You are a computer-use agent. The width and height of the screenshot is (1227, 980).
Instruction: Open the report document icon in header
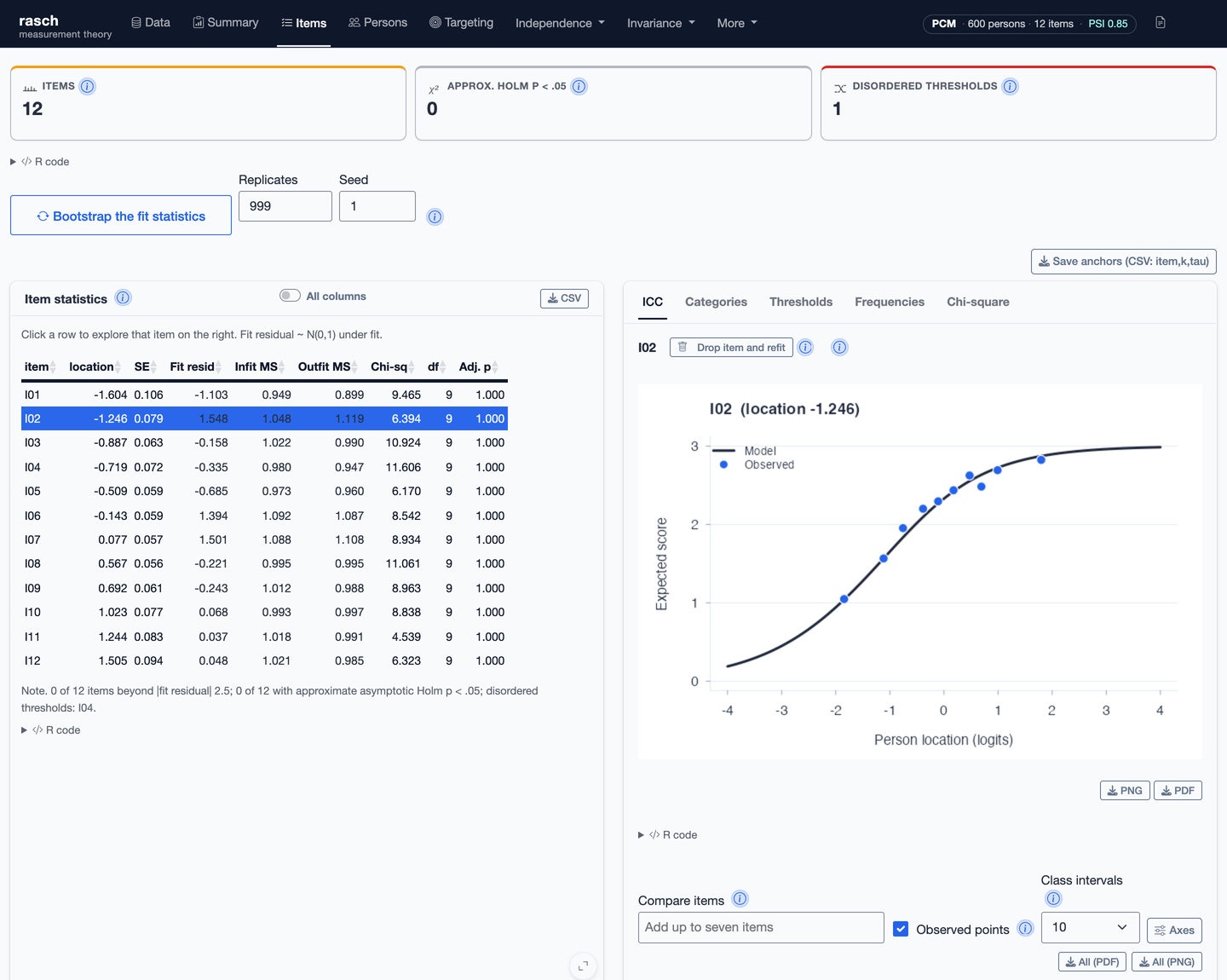pyautogui.click(x=1161, y=23)
